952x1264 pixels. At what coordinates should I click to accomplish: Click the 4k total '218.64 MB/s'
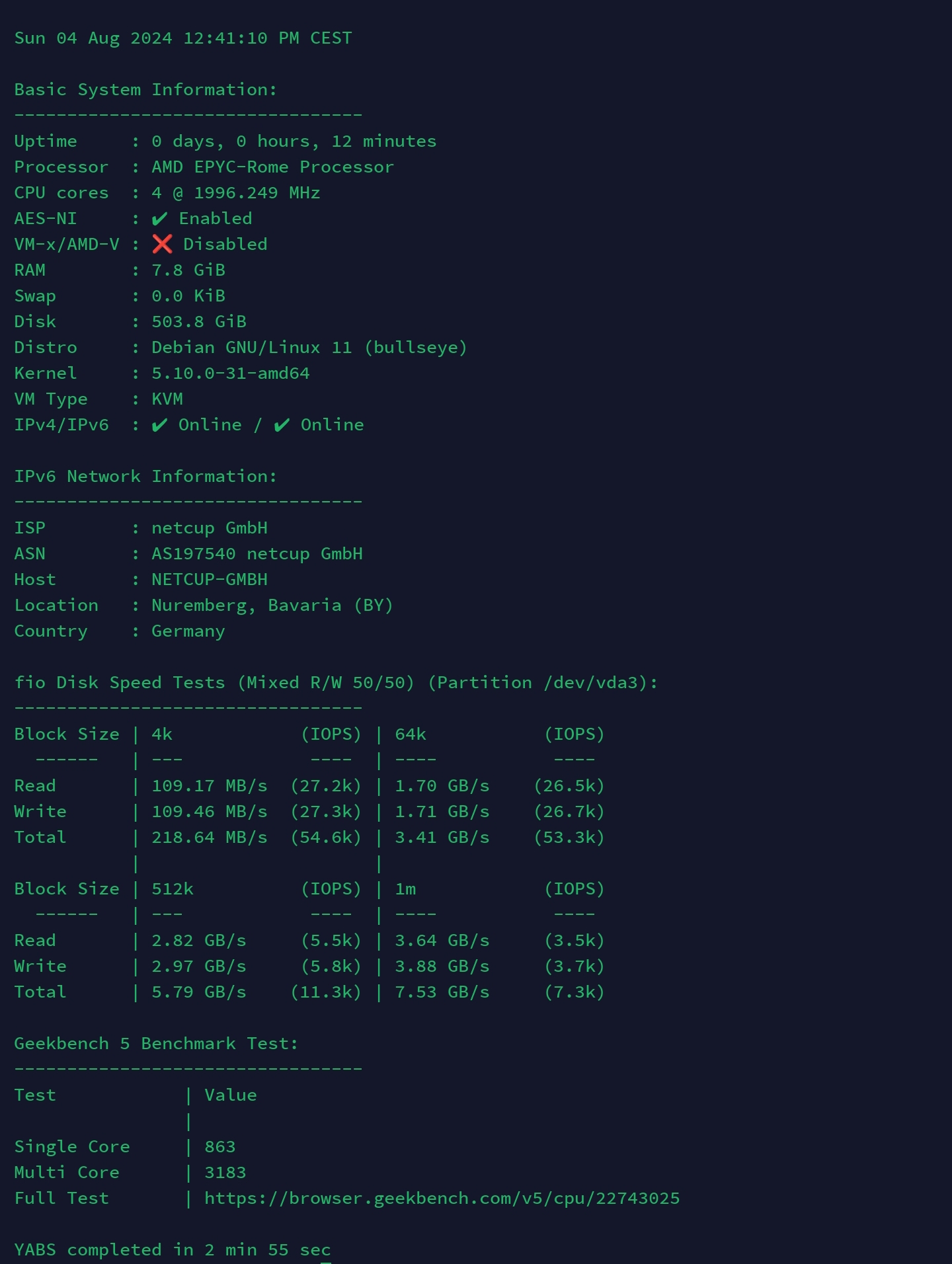[x=210, y=838]
